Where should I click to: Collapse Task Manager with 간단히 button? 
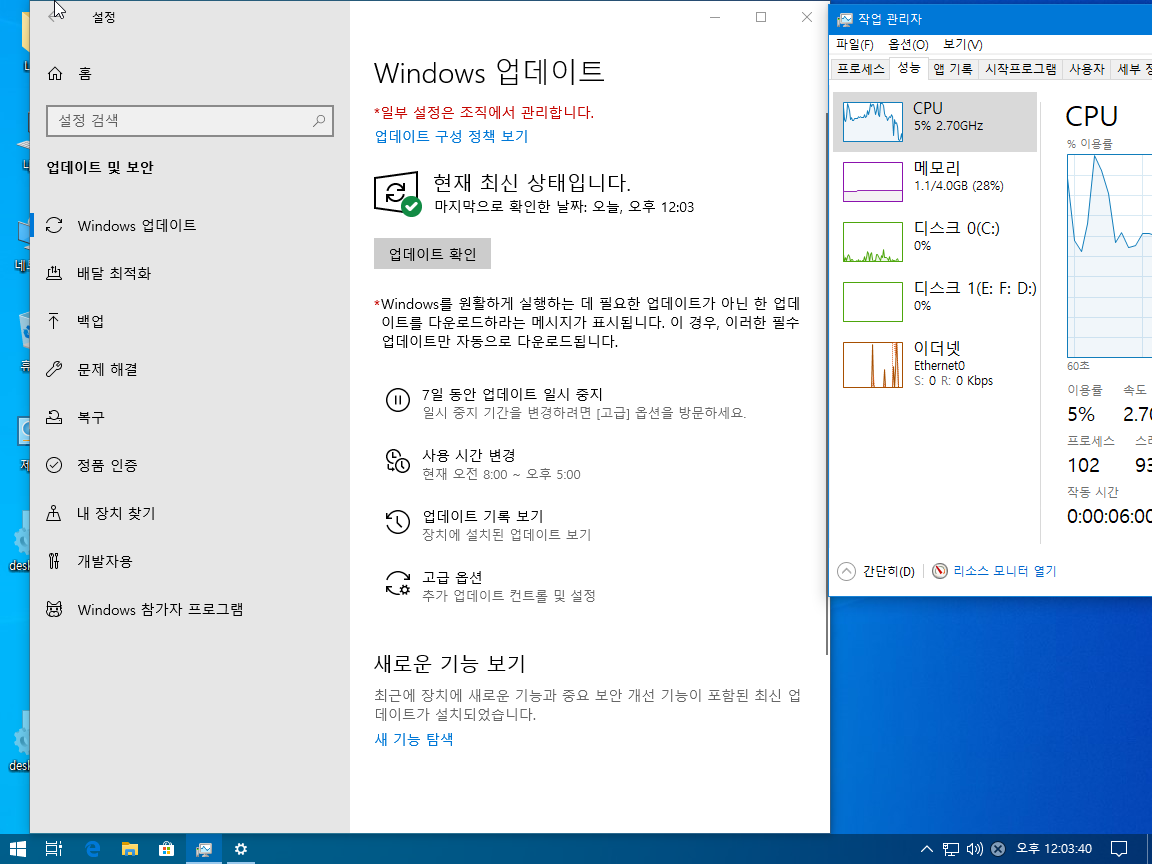(x=876, y=571)
